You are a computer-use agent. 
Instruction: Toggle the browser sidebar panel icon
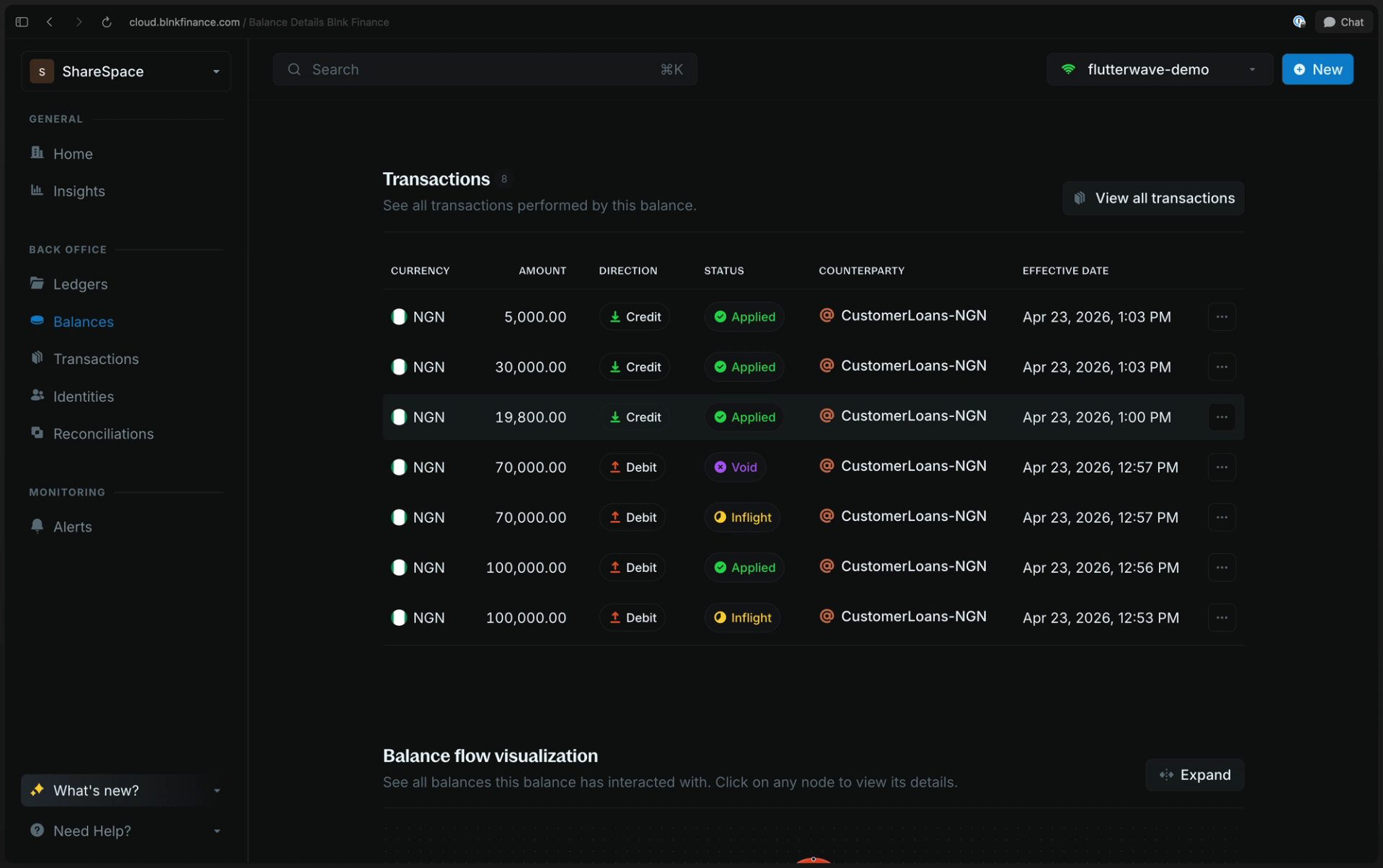(x=22, y=22)
